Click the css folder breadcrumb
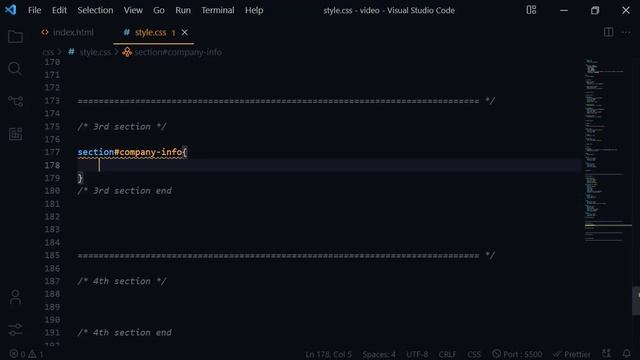This screenshot has width=640, height=360. pos(48,52)
